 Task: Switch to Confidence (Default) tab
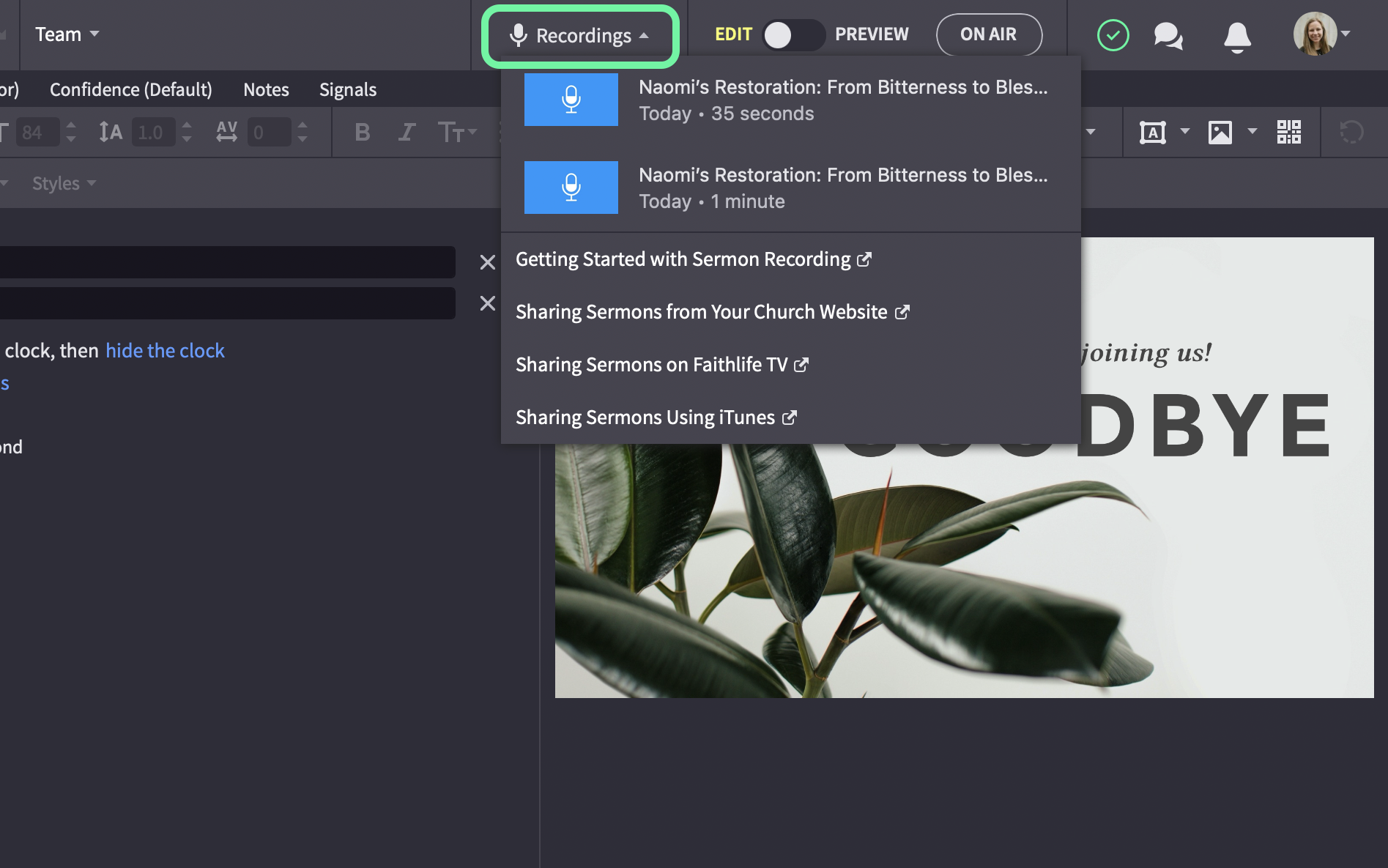click(131, 89)
